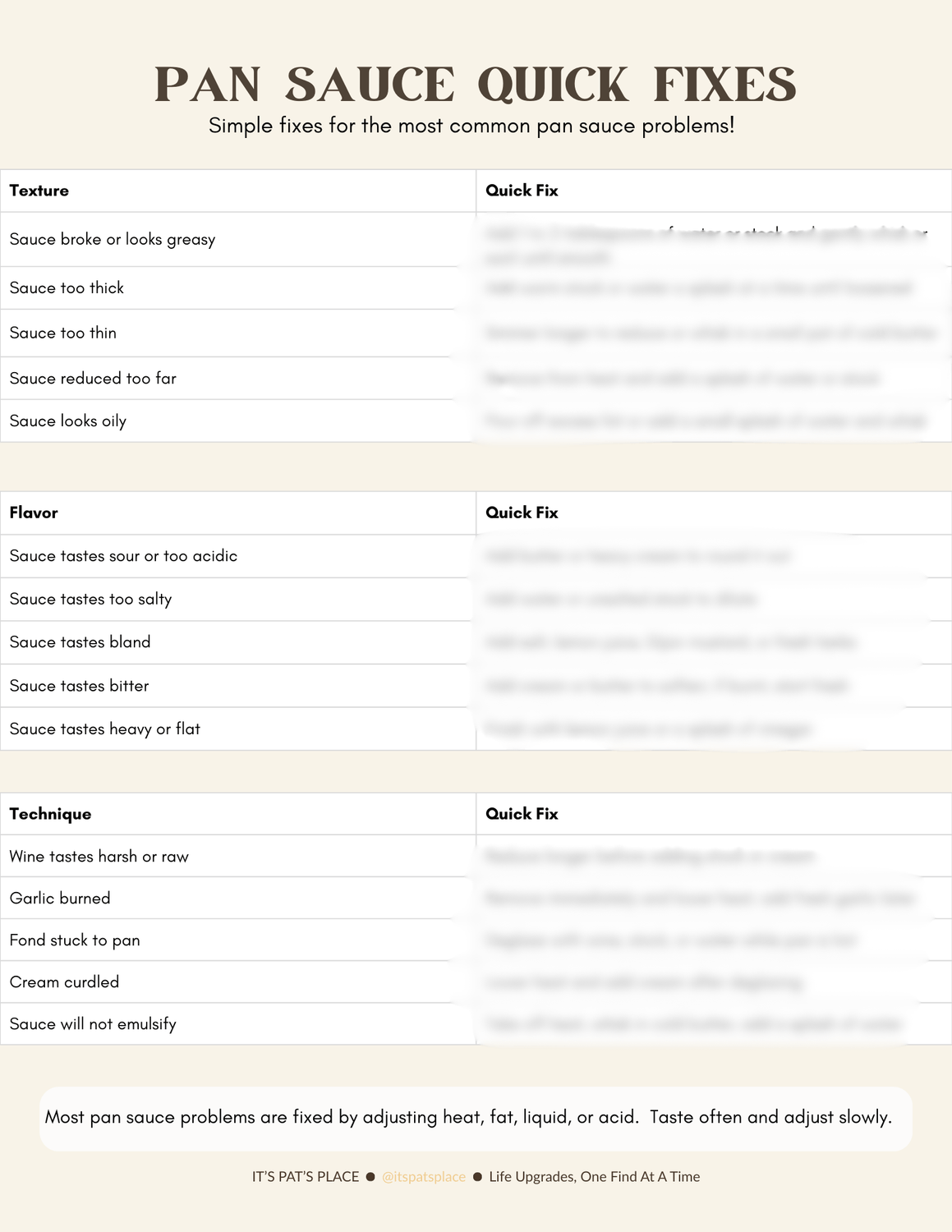Click the 'Fond stuck to pan' entry

[75, 940]
